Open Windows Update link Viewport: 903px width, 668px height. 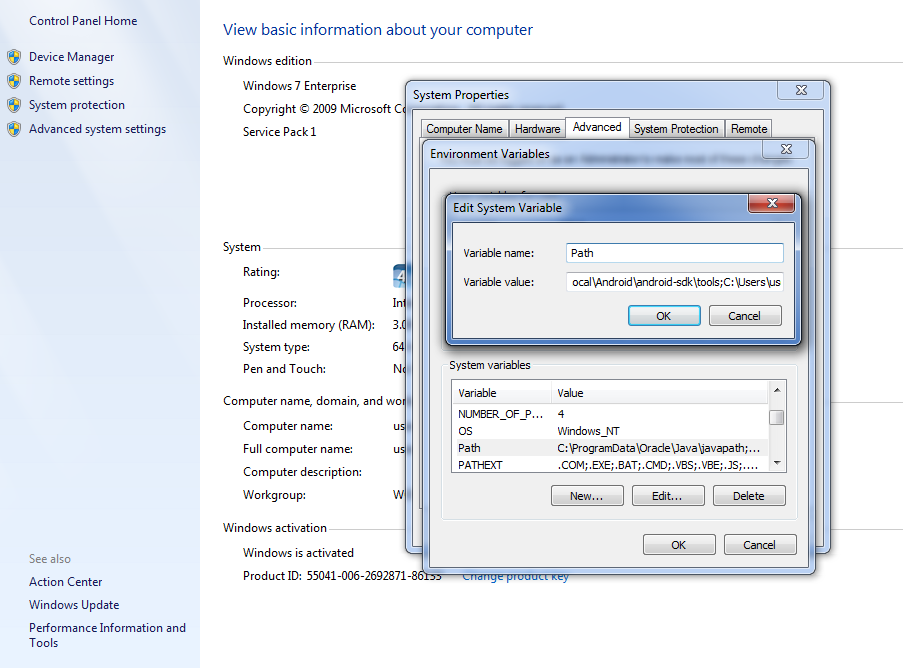pyautogui.click(x=74, y=605)
